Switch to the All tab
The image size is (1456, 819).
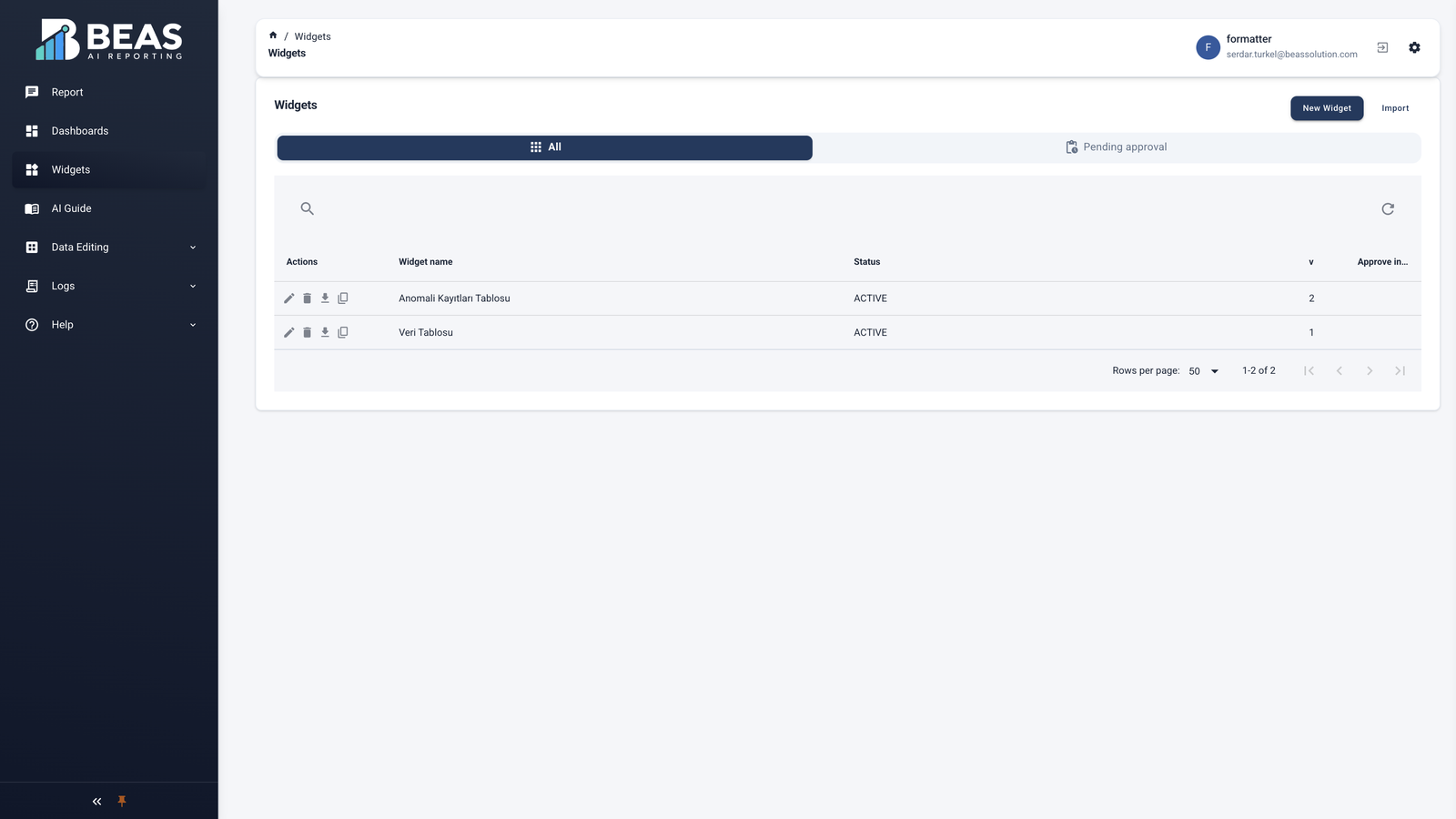[544, 147]
